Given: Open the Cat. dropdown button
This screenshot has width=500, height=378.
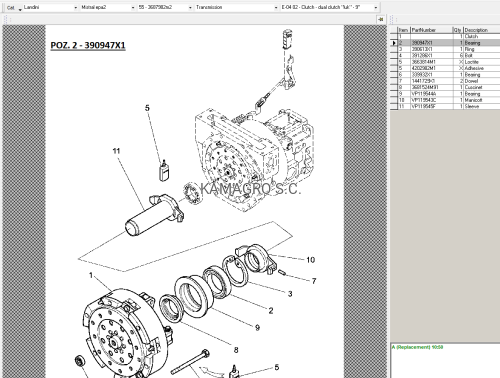Looking at the screenshot, I should [13, 7].
